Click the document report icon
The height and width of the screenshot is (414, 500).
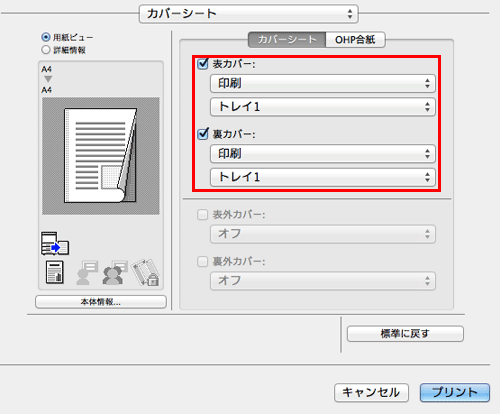point(55,272)
